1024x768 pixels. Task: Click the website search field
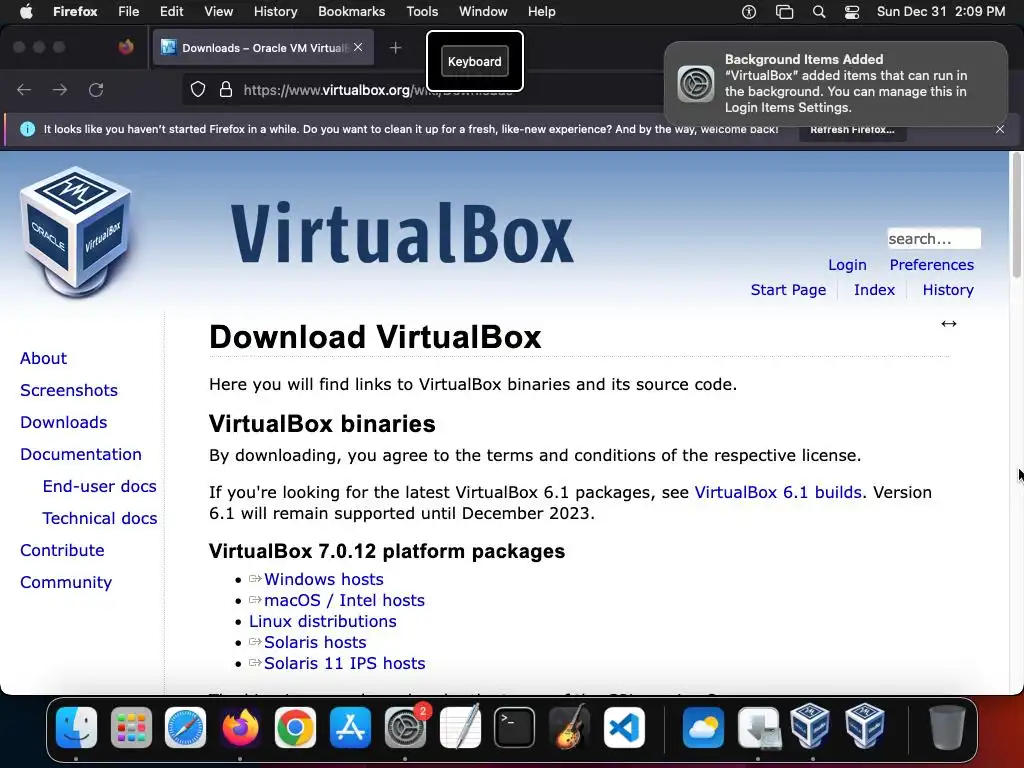coord(933,238)
